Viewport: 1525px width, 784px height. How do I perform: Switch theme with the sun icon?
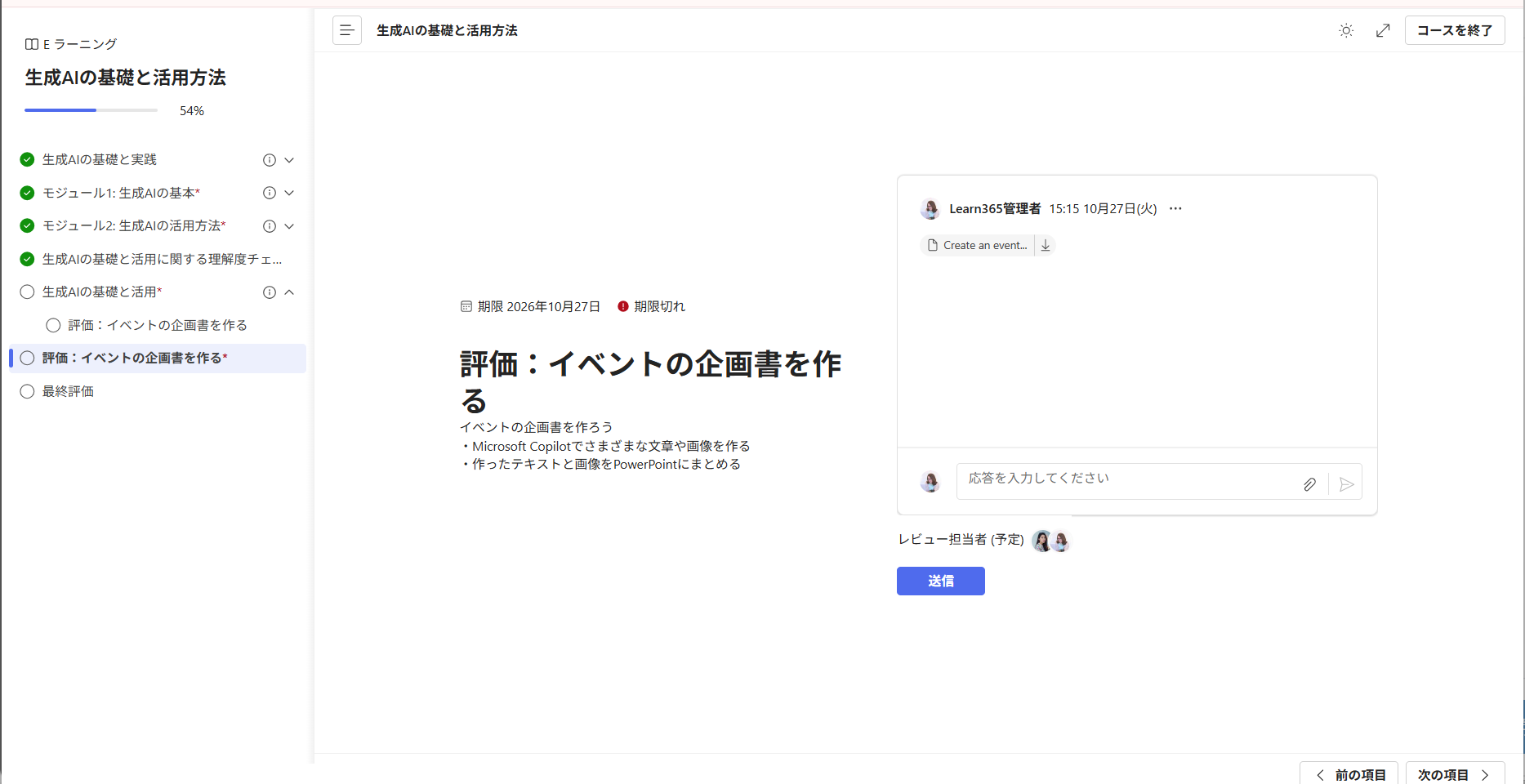click(x=1346, y=30)
